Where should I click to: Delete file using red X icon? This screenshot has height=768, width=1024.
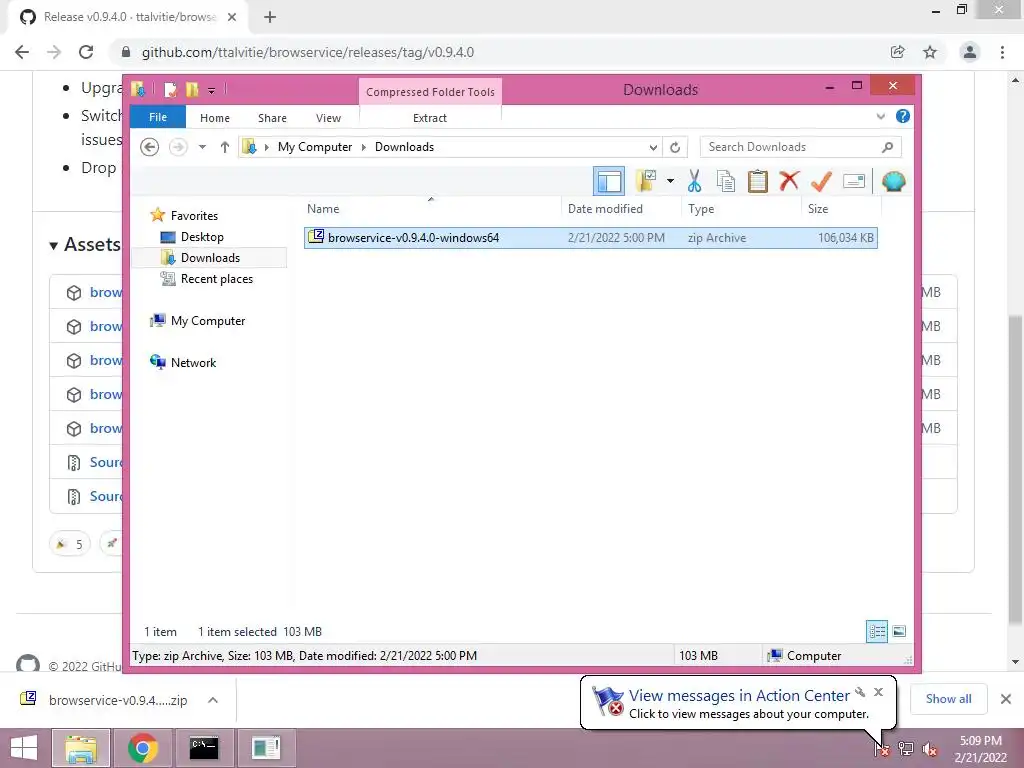(789, 180)
